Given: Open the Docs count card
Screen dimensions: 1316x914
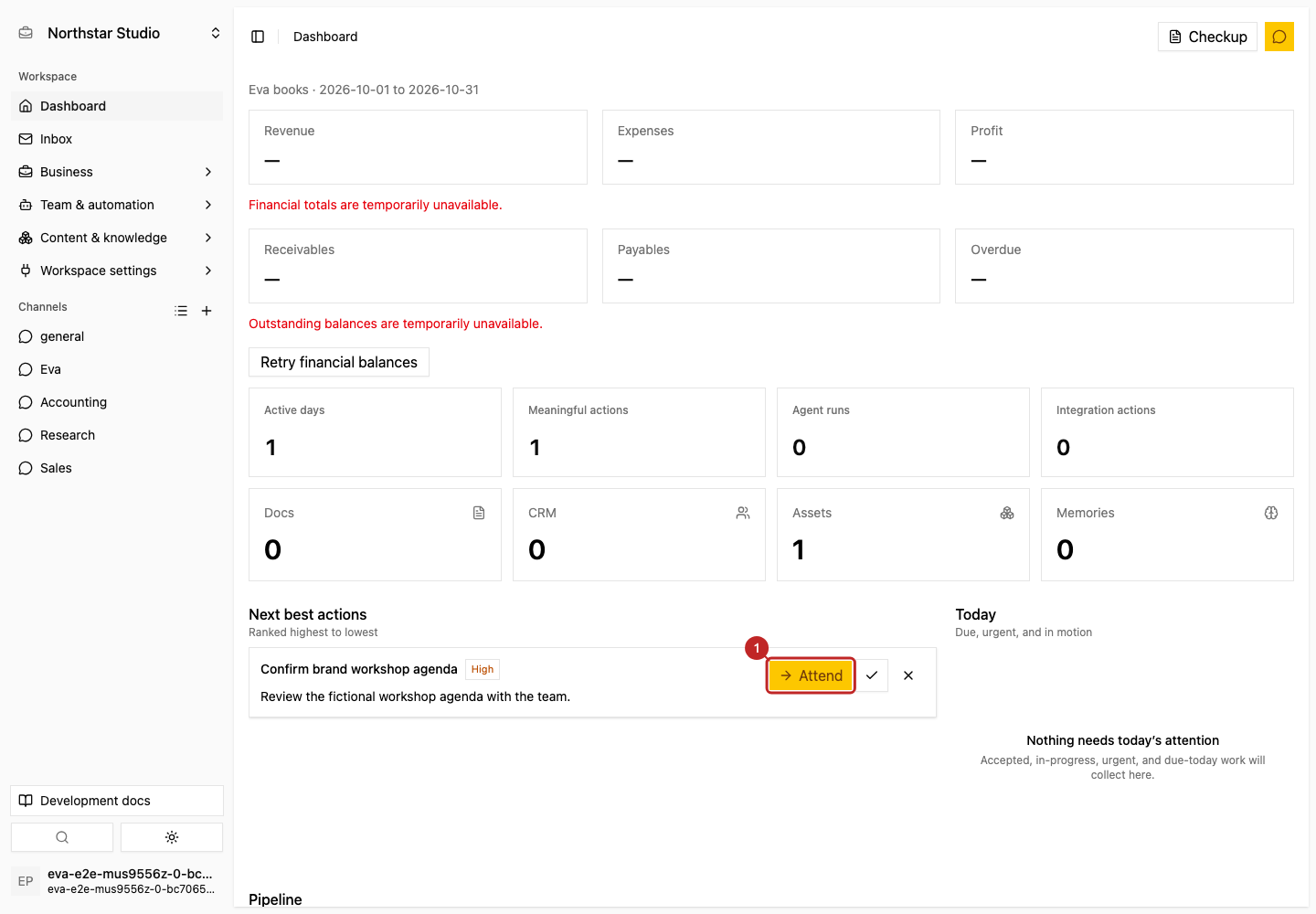Looking at the screenshot, I should pos(375,535).
